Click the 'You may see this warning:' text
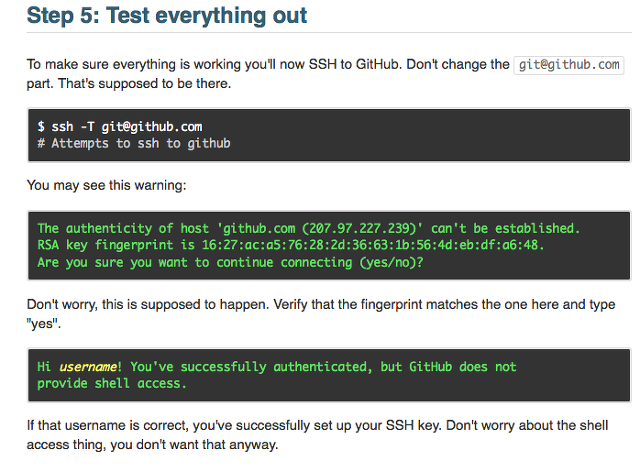640x472 pixels. [107, 185]
